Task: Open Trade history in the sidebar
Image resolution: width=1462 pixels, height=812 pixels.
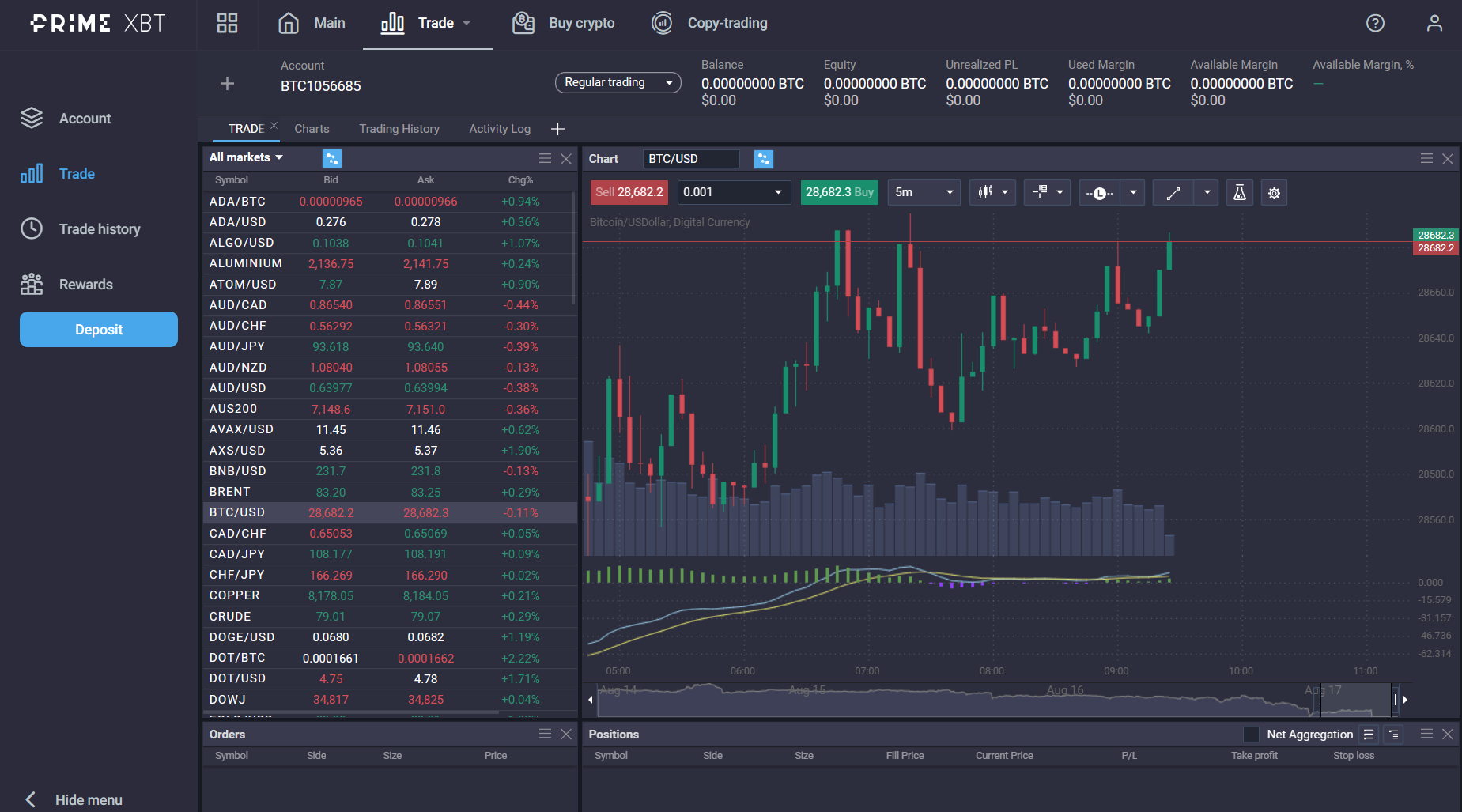Action: click(x=81, y=229)
